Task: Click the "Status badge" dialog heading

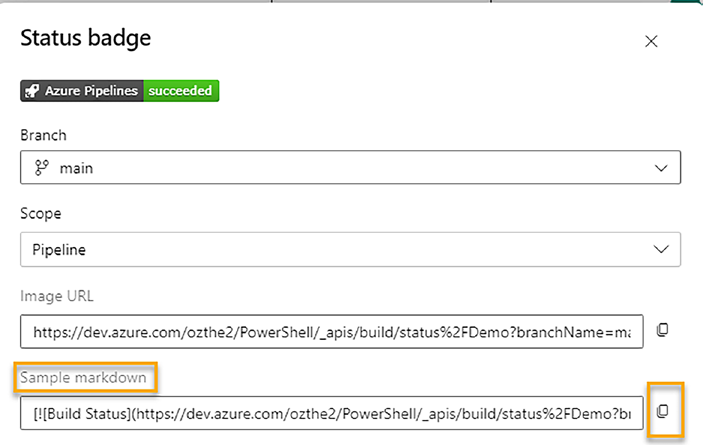Action: click(85, 40)
